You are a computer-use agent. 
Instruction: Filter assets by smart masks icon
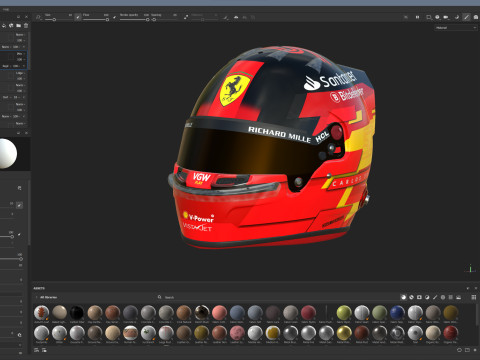[x=419, y=297]
